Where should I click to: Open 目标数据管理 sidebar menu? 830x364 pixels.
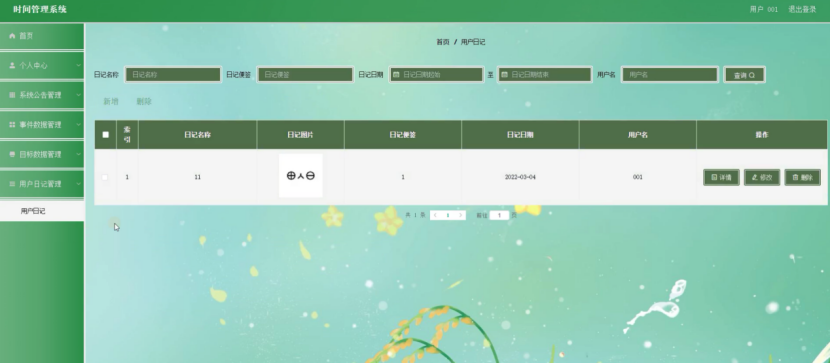coord(42,154)
